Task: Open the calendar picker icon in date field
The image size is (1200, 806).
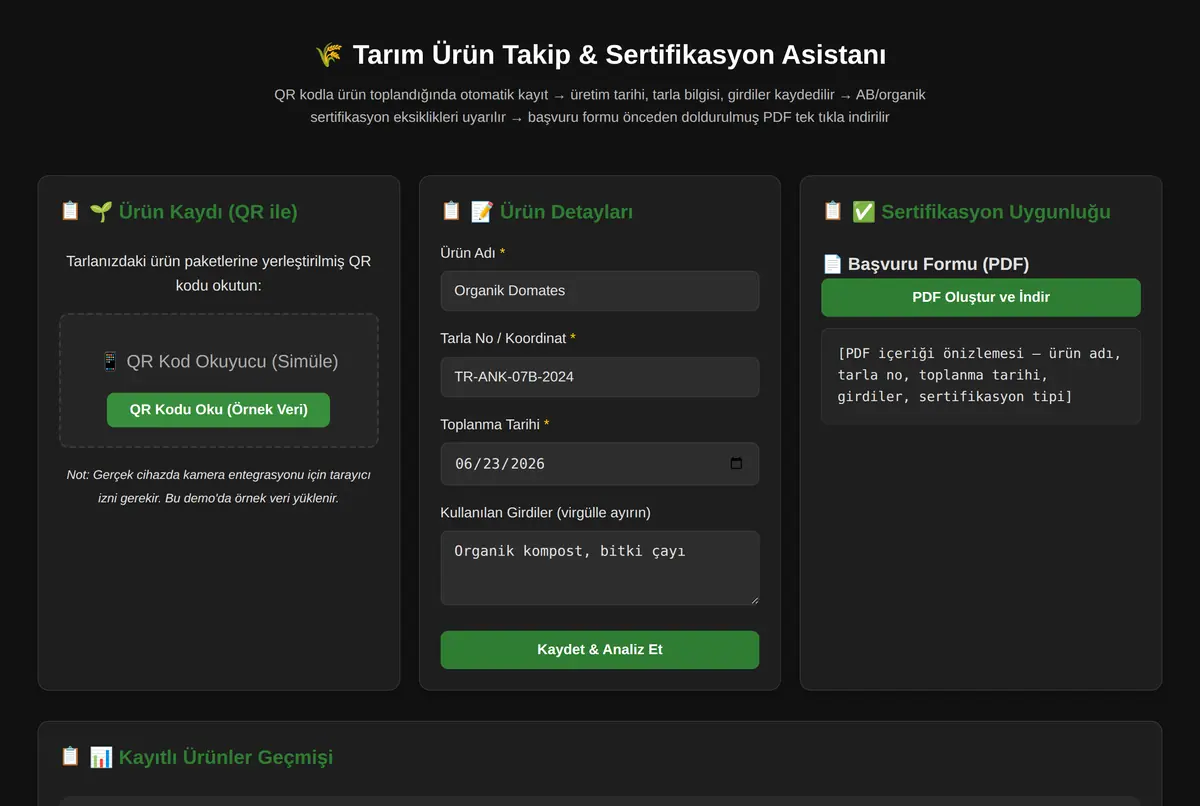Action: (x=737, y=464)
